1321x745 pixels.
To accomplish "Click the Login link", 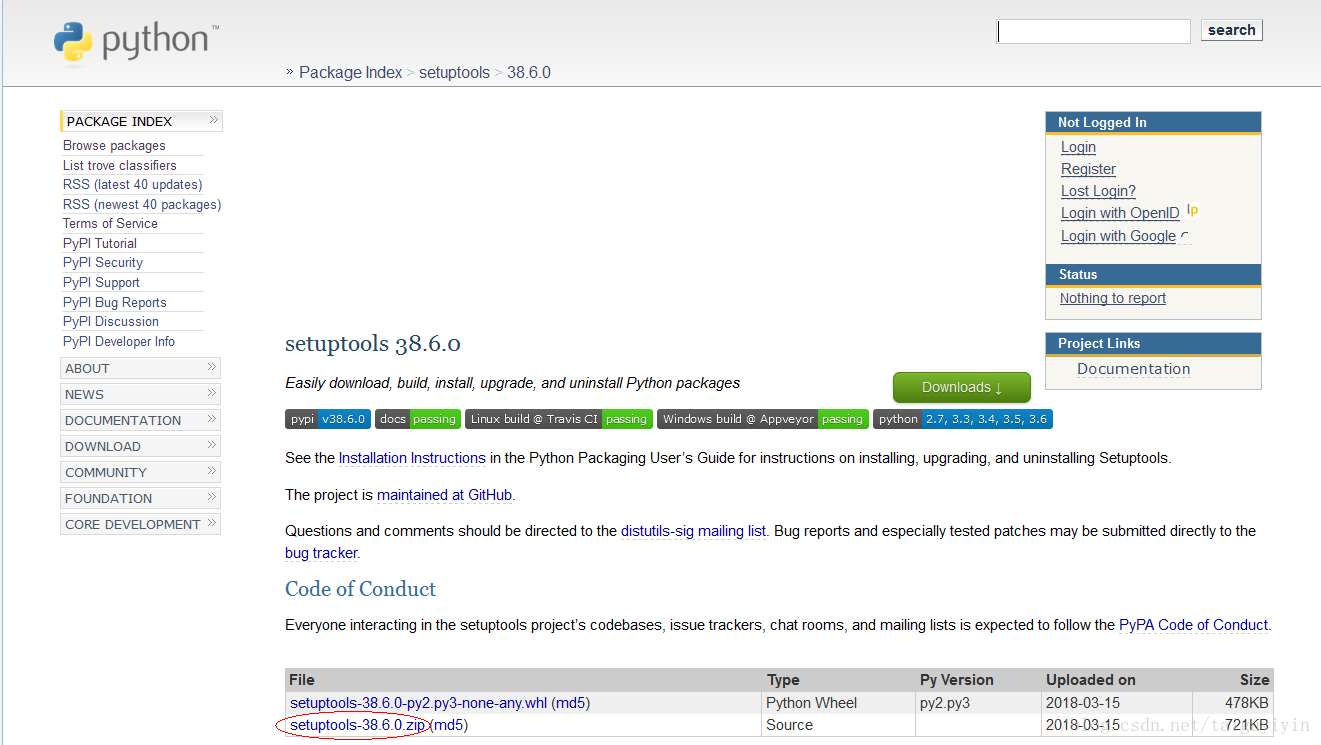I will point(1078,147).
